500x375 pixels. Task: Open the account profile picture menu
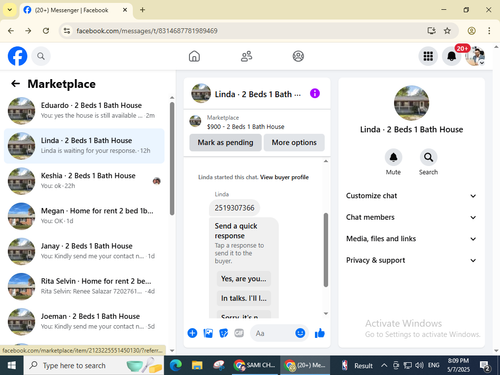475,56
